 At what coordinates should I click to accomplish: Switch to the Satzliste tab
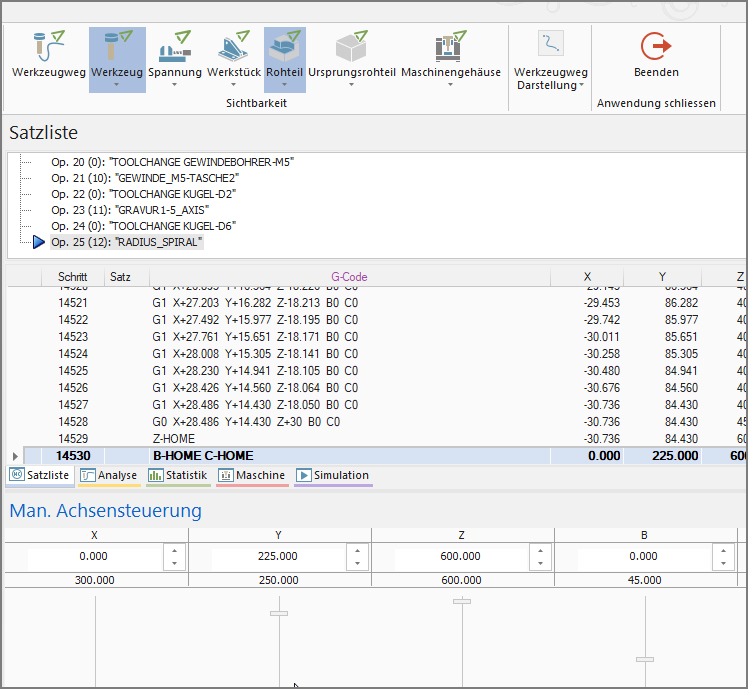point(40,476)
